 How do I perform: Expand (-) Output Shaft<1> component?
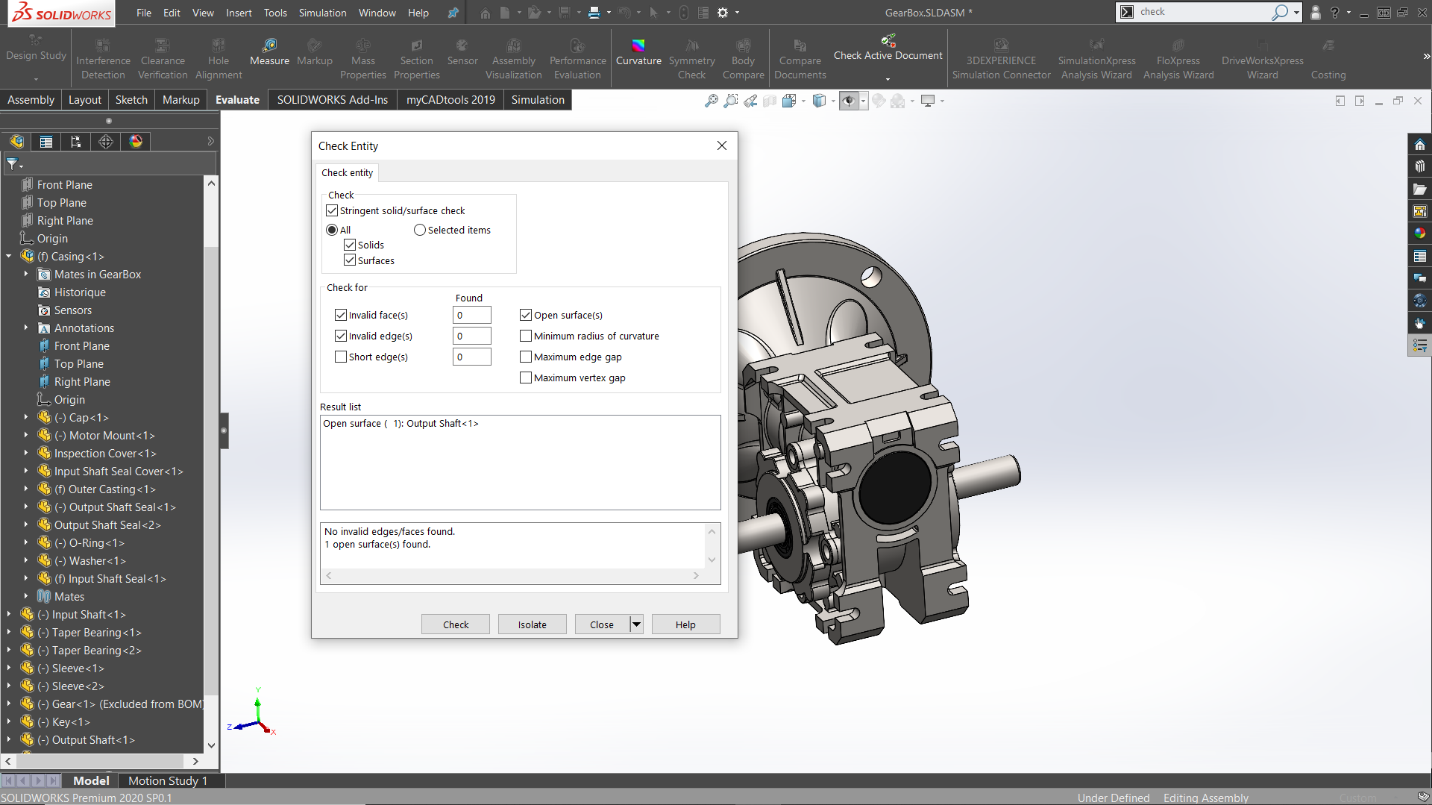[9, 740]
